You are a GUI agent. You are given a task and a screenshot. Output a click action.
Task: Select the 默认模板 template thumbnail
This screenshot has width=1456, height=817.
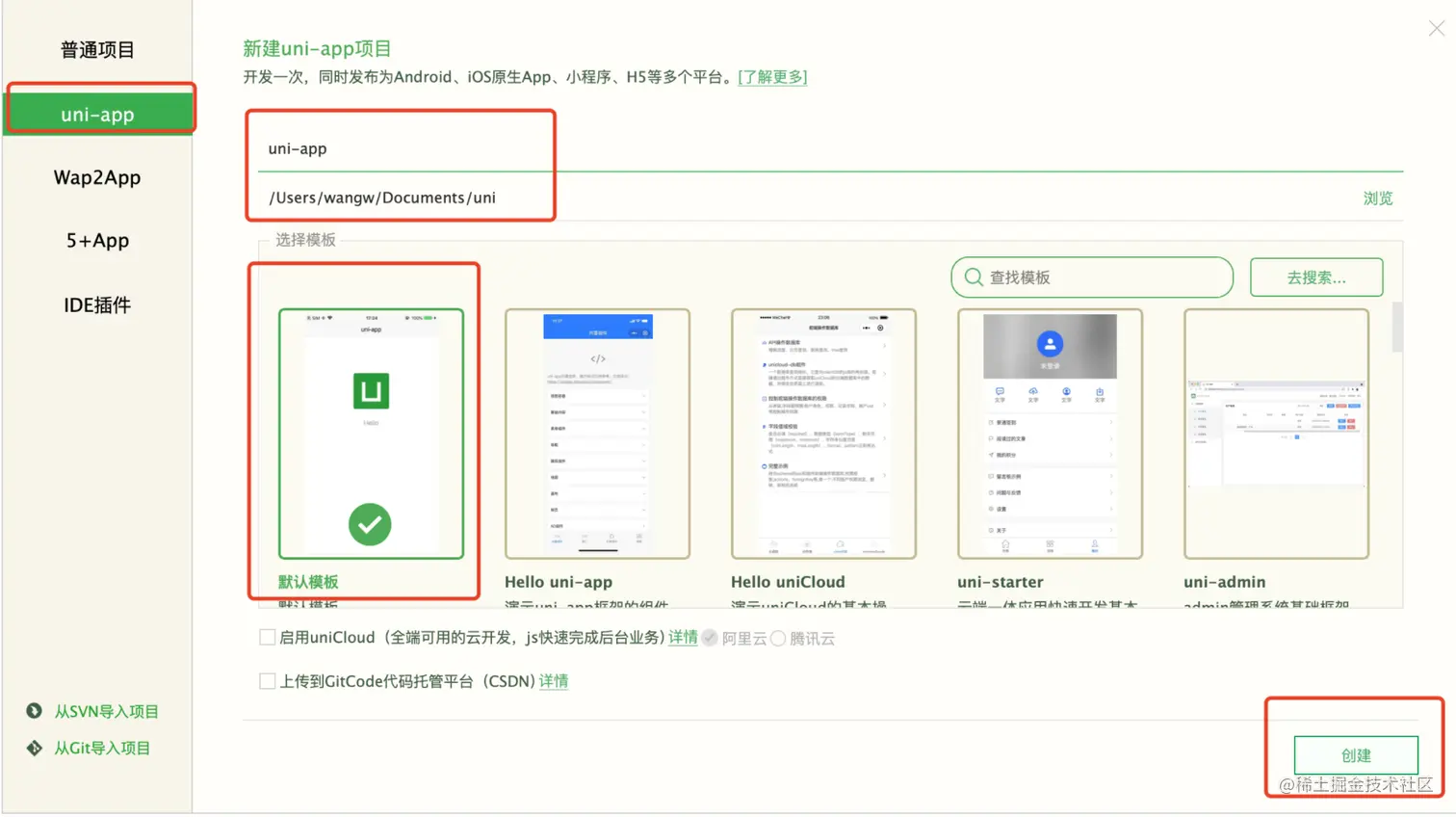click(x=371, y=434)
